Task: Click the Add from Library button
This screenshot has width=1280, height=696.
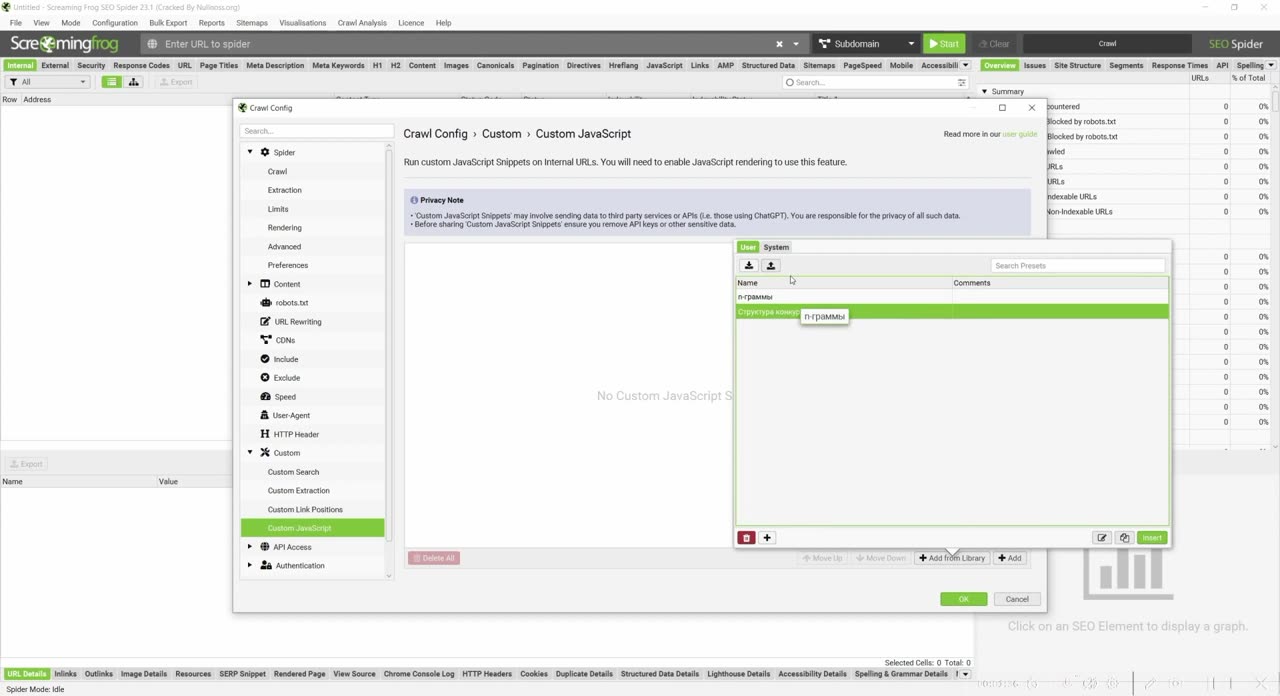Action: click(953, 558)
